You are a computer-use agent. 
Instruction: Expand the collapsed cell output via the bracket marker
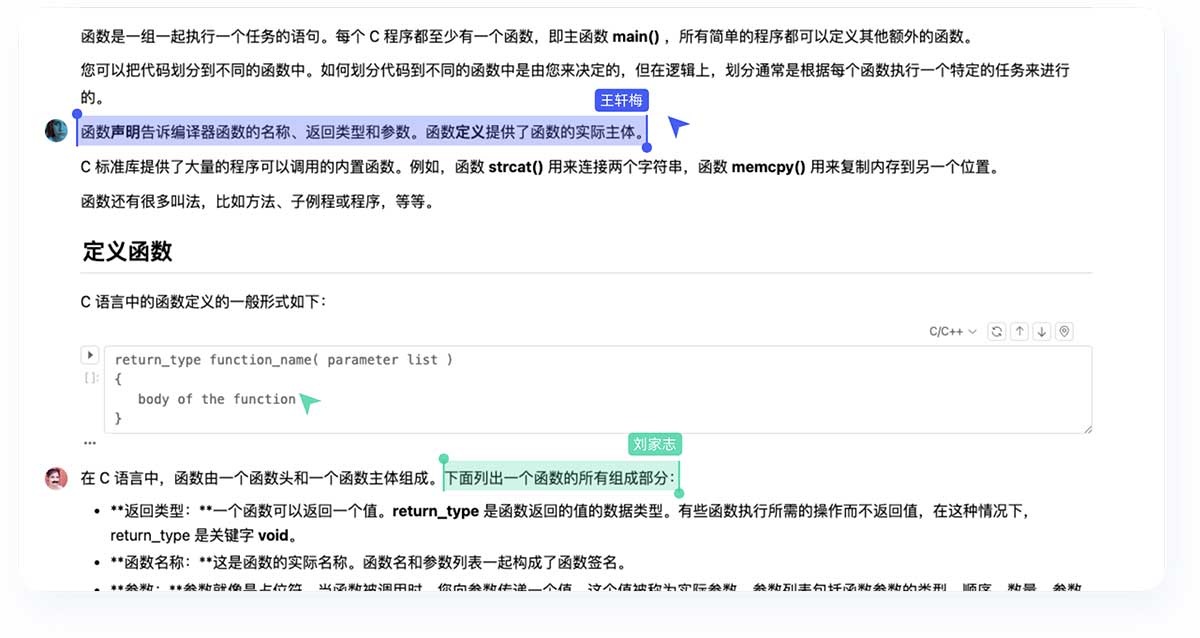click(90, 377)
